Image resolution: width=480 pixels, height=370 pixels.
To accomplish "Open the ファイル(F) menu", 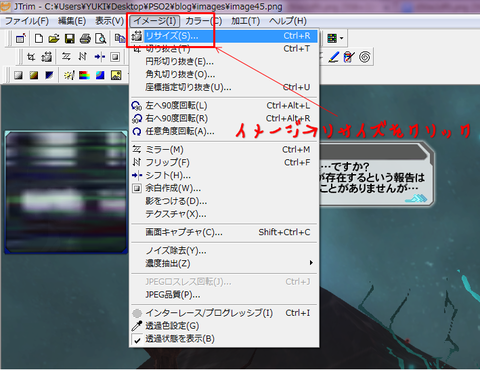I will 27,21.
